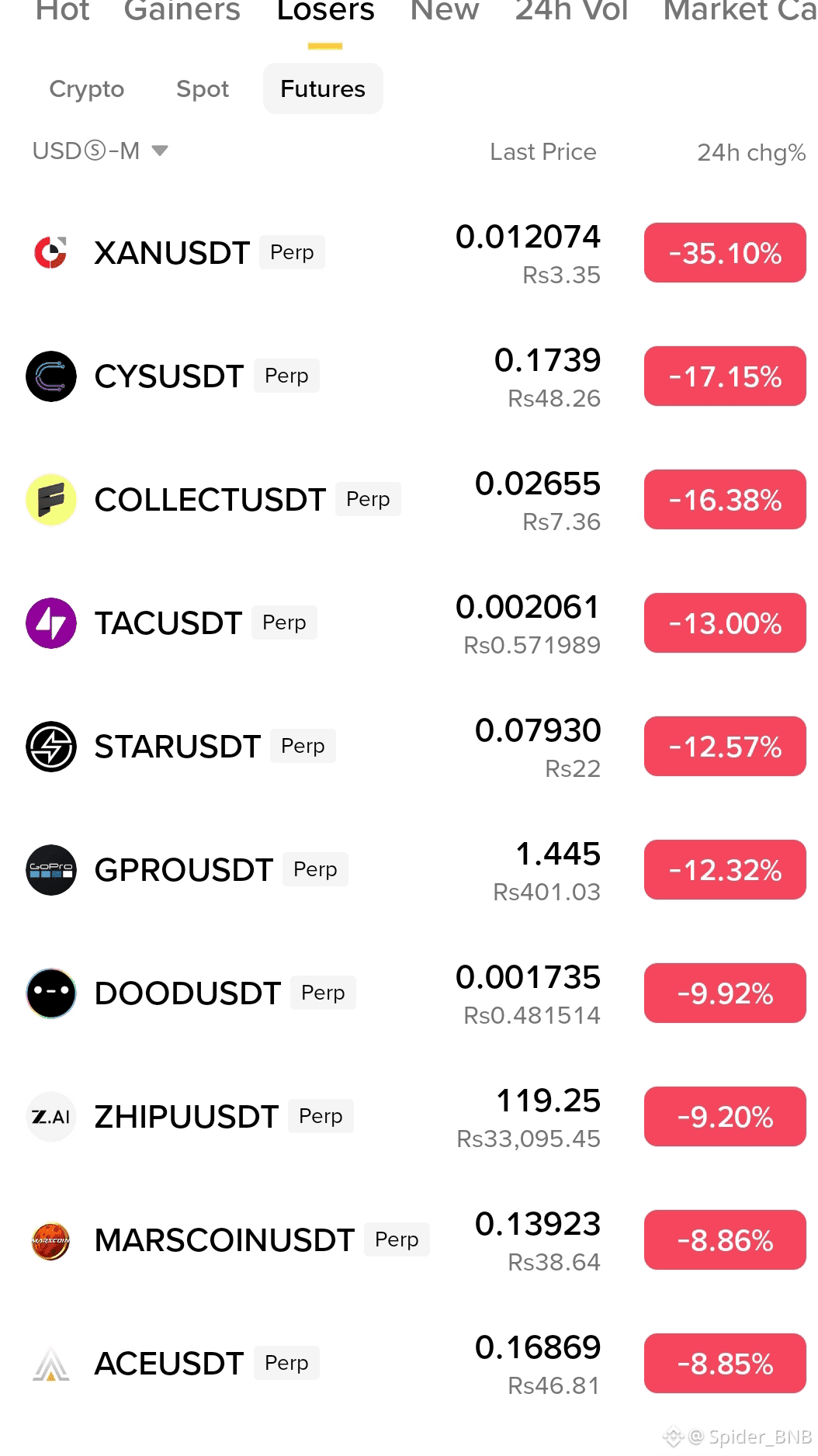Open the USDⓈ-M market dropdown

tap(100, 151)
